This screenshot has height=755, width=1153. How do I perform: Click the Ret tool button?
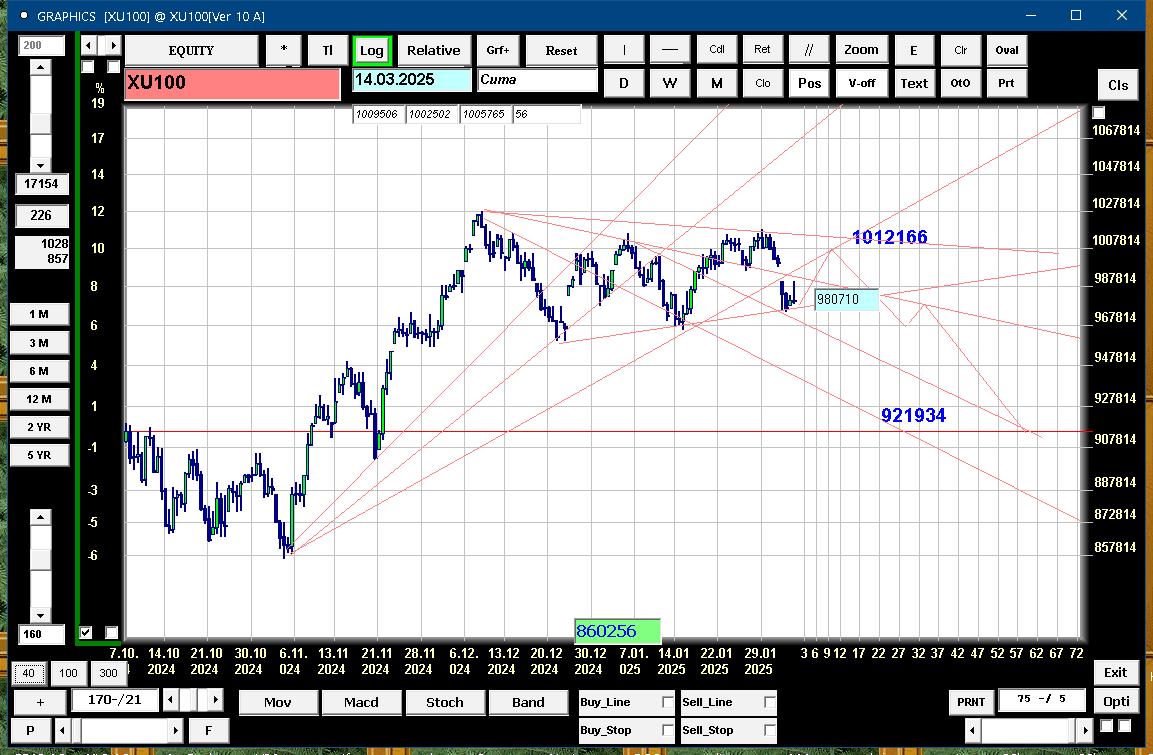tap(762, 50)
